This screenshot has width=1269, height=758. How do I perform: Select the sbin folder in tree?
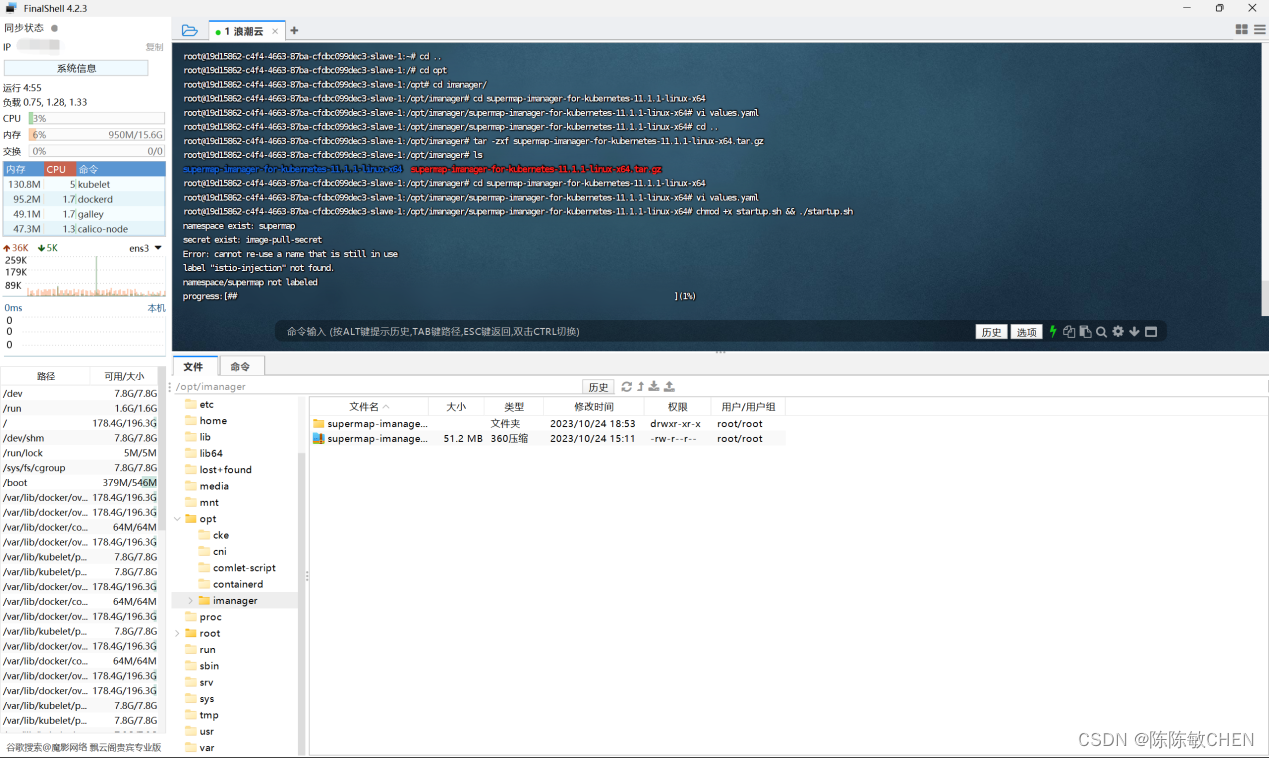202,666
